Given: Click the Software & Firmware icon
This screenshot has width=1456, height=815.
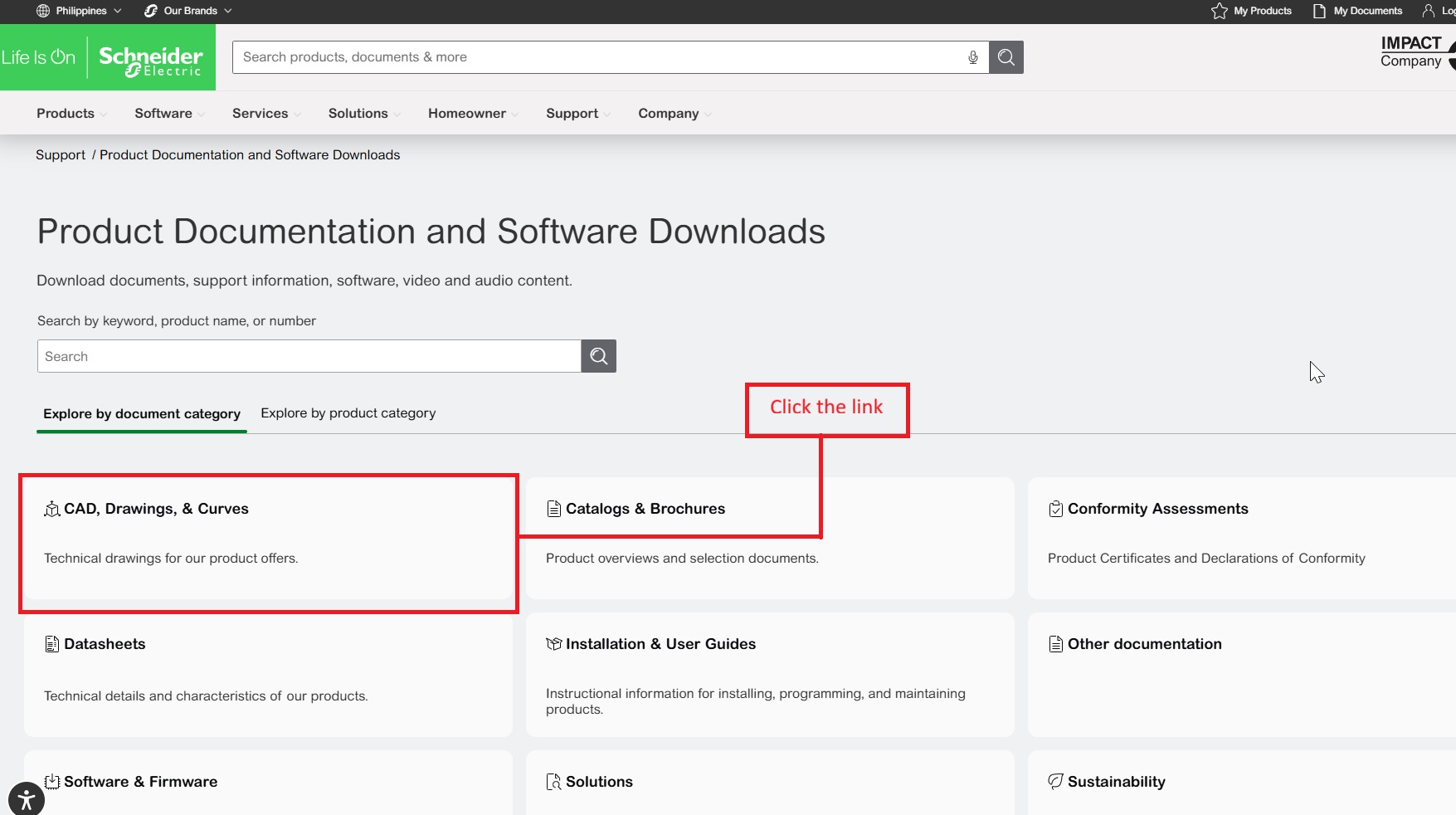Looking at the screenshot, I should (x=52, y=782).
